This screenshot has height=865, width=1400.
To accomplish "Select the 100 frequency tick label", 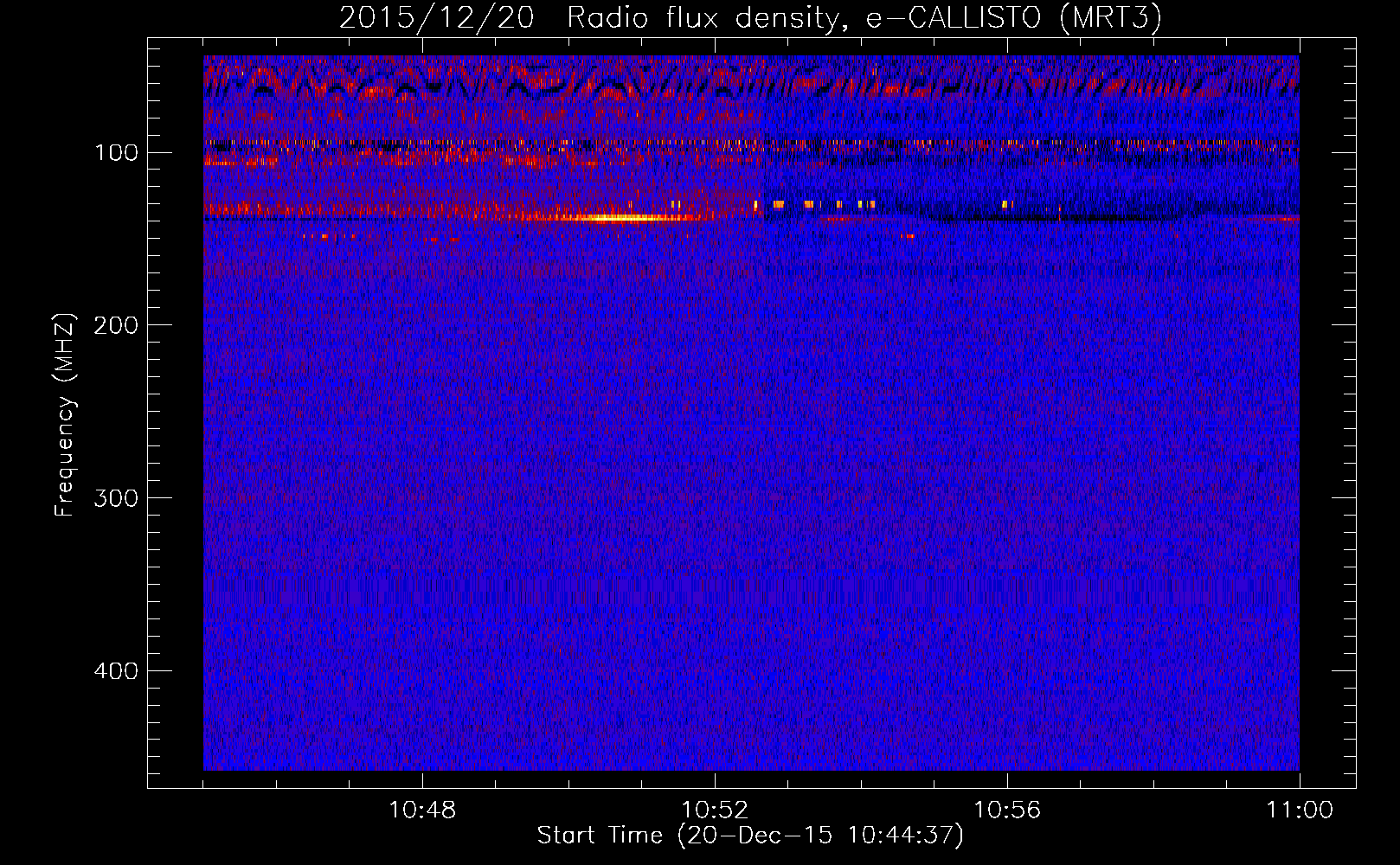I will point(116,153).
